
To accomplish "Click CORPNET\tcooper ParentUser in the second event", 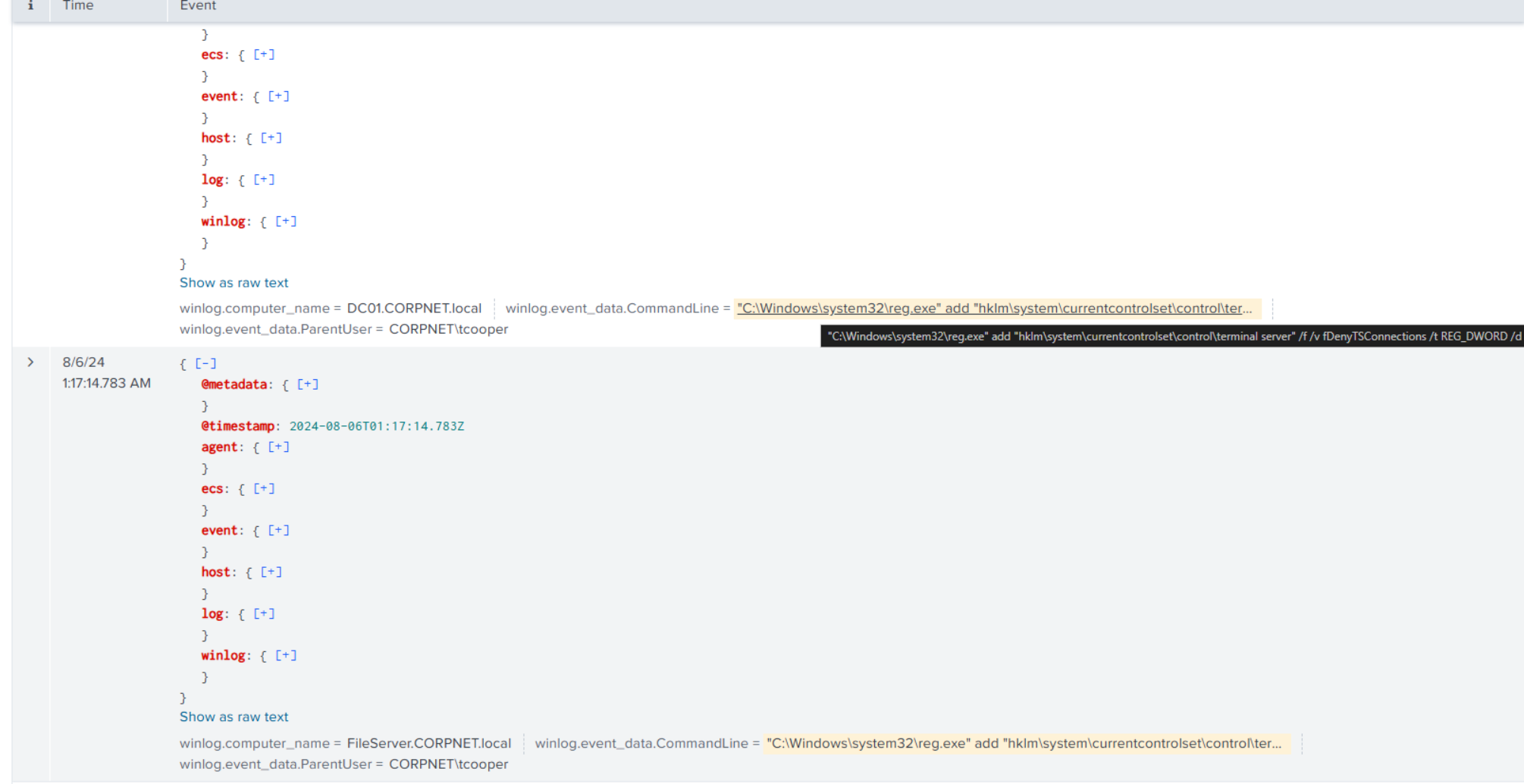I will point(449,764).
